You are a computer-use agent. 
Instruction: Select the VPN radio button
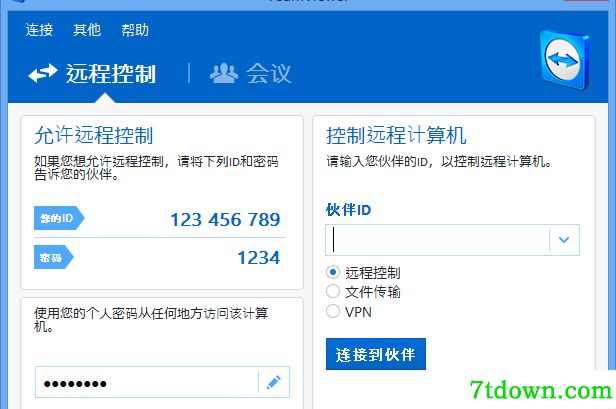(333, 311)
